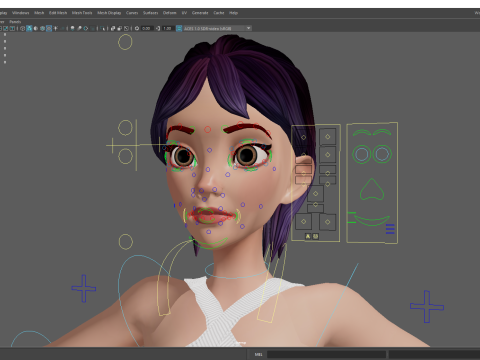The image size is (480, 360).
Task: Click the exposure field showing 0.00
Action: coord(147,28)
